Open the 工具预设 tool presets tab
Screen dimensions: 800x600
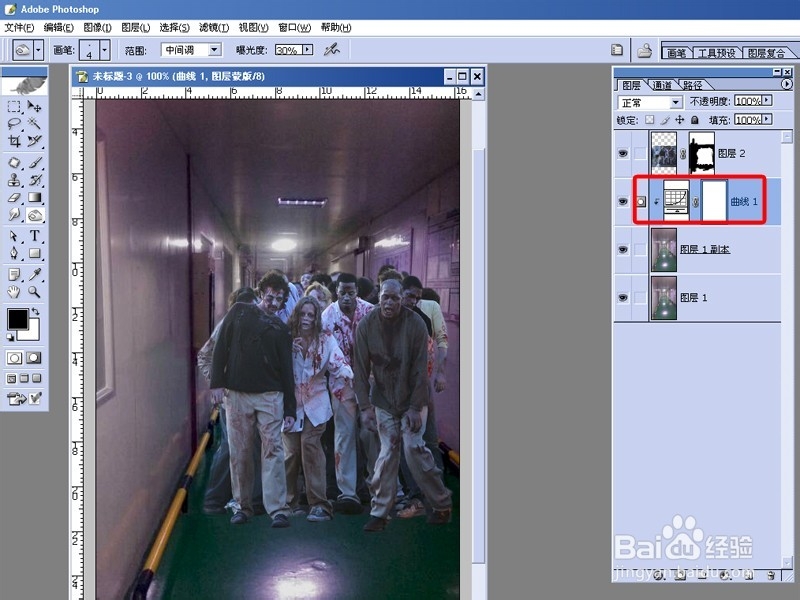[716, 53]
